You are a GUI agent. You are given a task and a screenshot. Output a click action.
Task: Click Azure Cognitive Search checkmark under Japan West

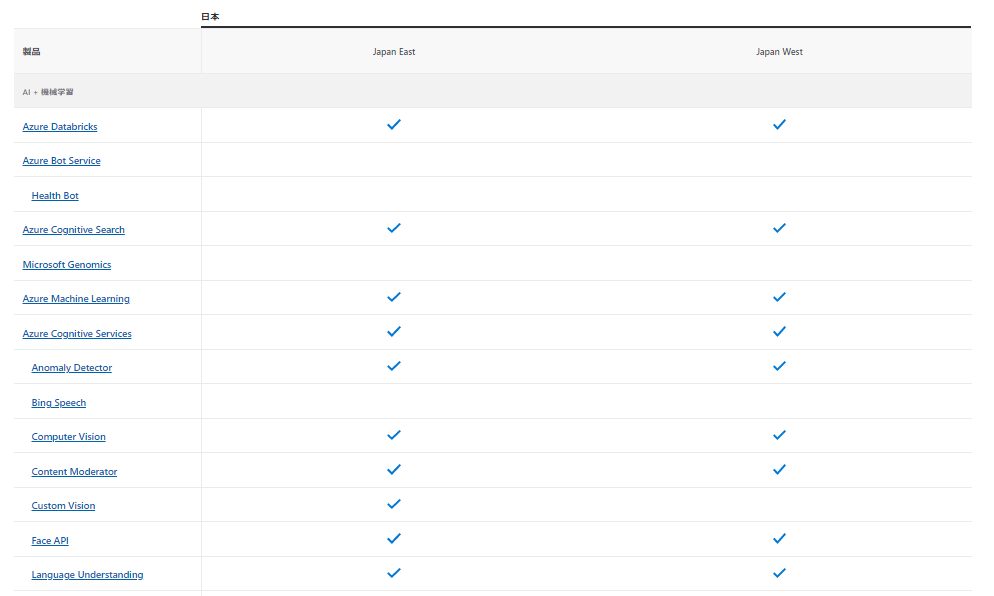point(779,228)
